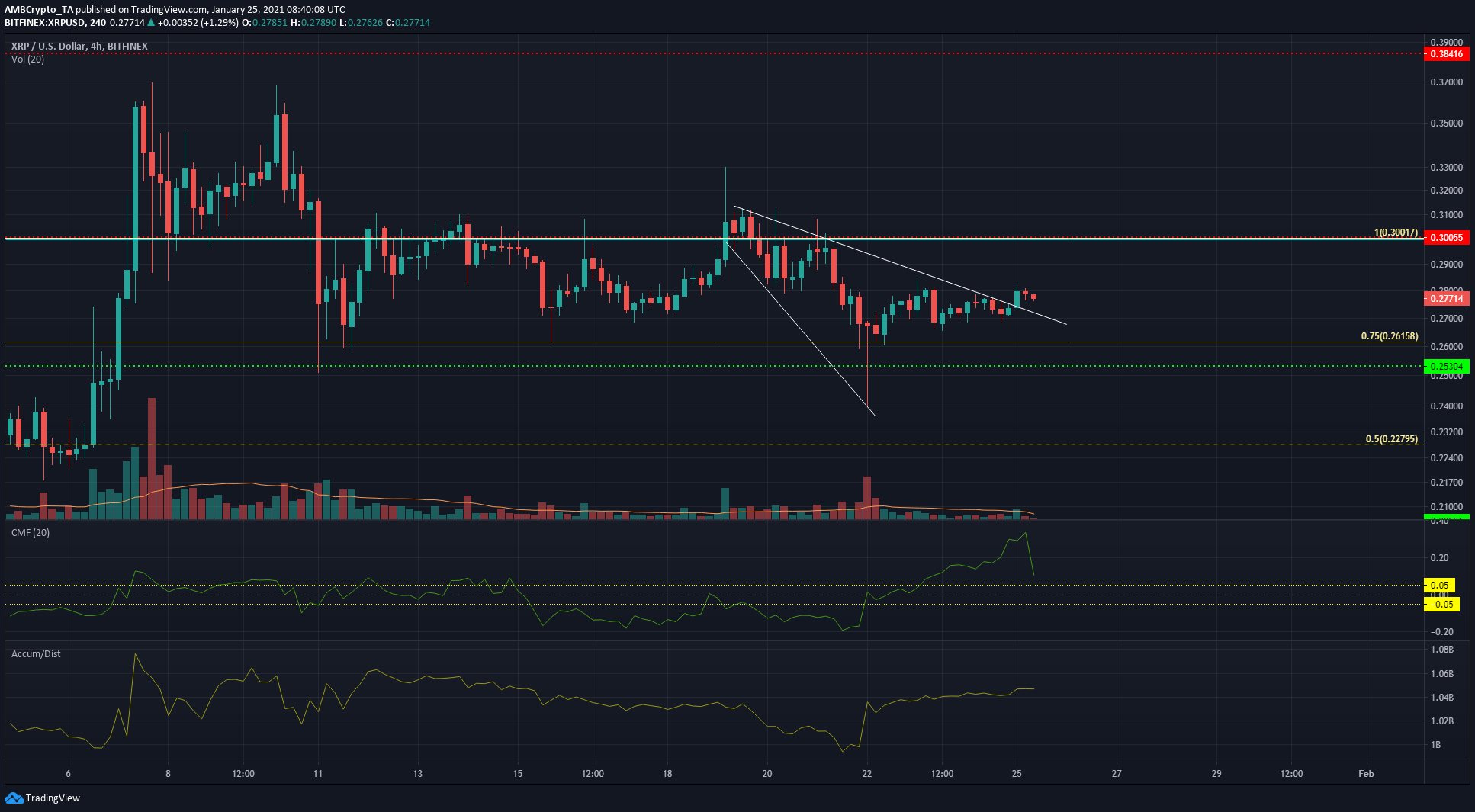The height and width of the screenshot is (812, 1475).
Task: Click the date 18 on time axis
Action: [667, 774]
